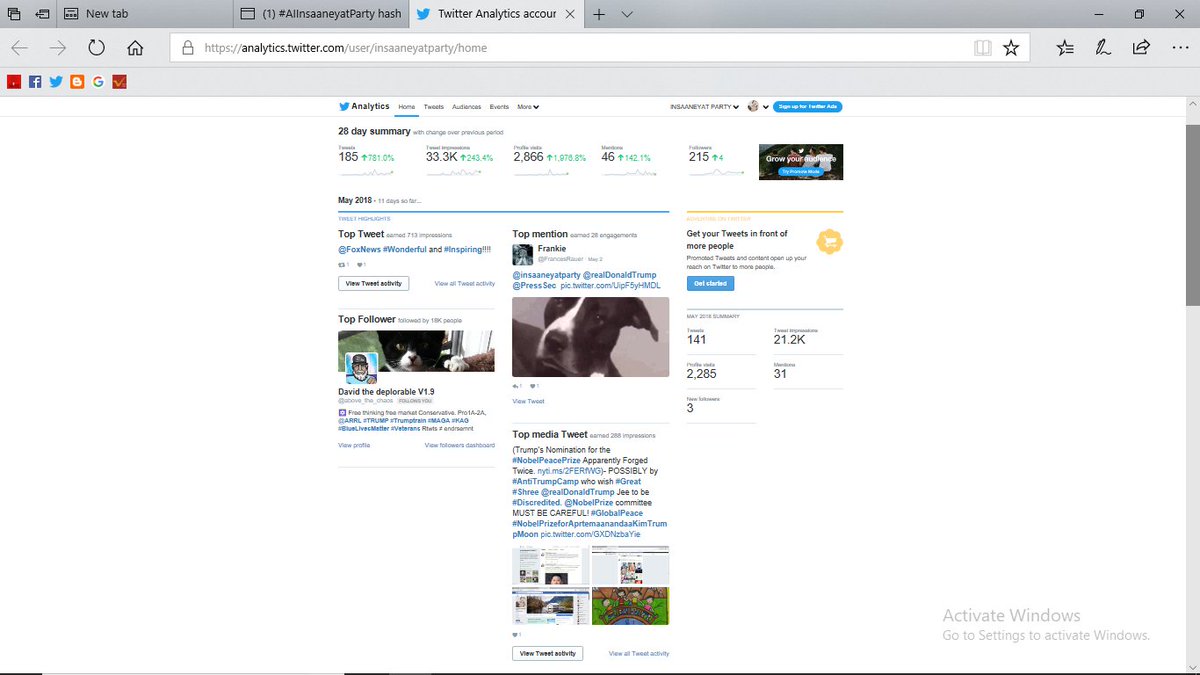Viewport: 1200px width, 675px height.
Task: Click the Get started button
Action: pos(710,284)
